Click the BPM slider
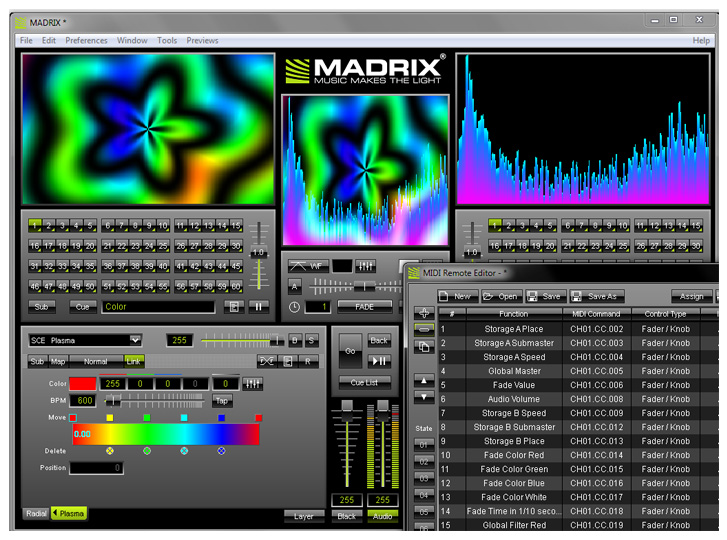Image resolution: width=727 pixels, height=540 pixels. pos(154,400)
